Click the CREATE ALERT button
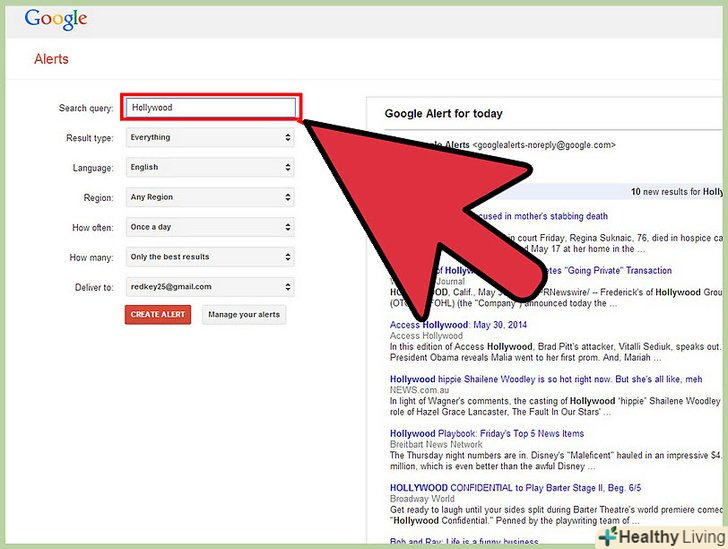Screen dimensions: 728x549 [158, 314]
